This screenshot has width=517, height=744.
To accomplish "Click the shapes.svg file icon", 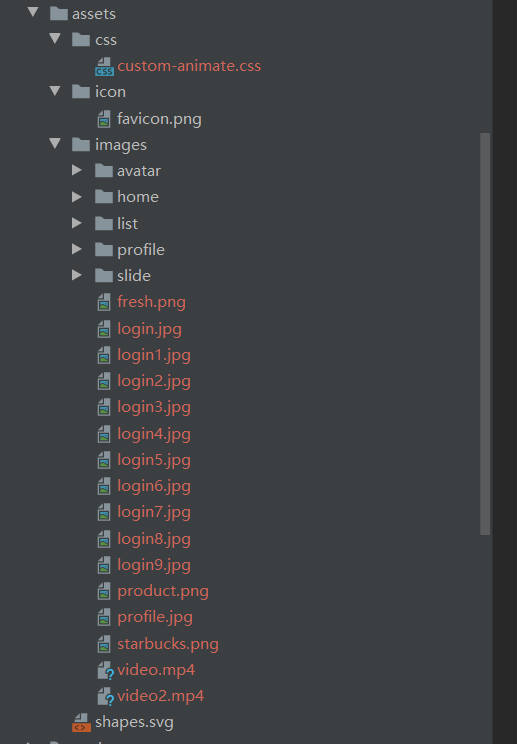I will tap(81, 722).
